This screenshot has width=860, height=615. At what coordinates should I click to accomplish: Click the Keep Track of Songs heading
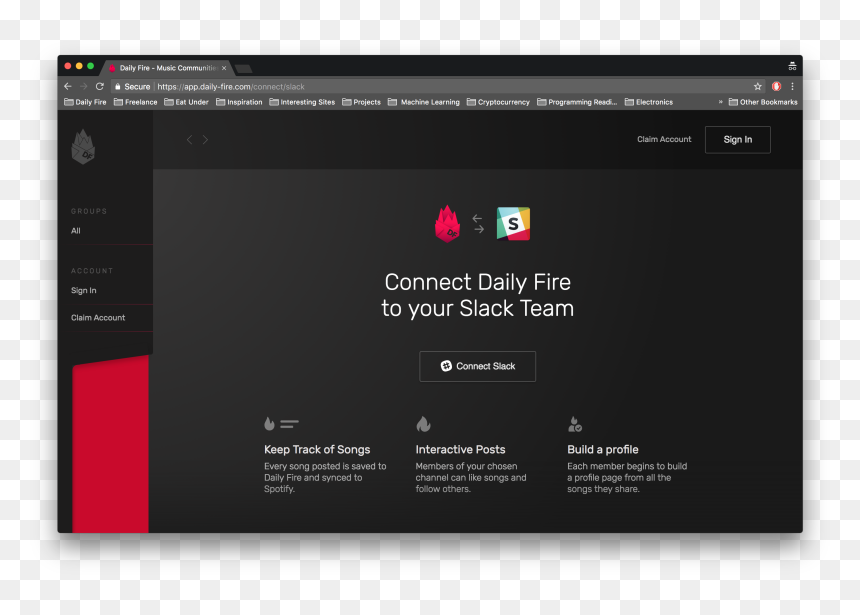coord(317,449)
